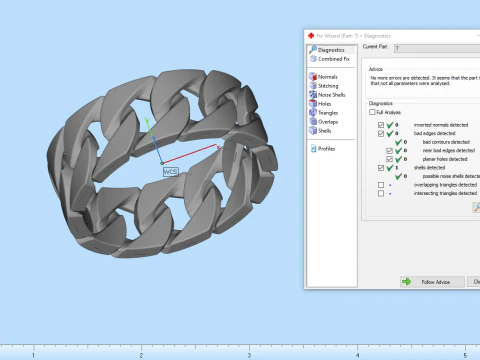Open the Holes fixing step
The image size is (480, 360).
pyautogui.click(x=320, y=104)
